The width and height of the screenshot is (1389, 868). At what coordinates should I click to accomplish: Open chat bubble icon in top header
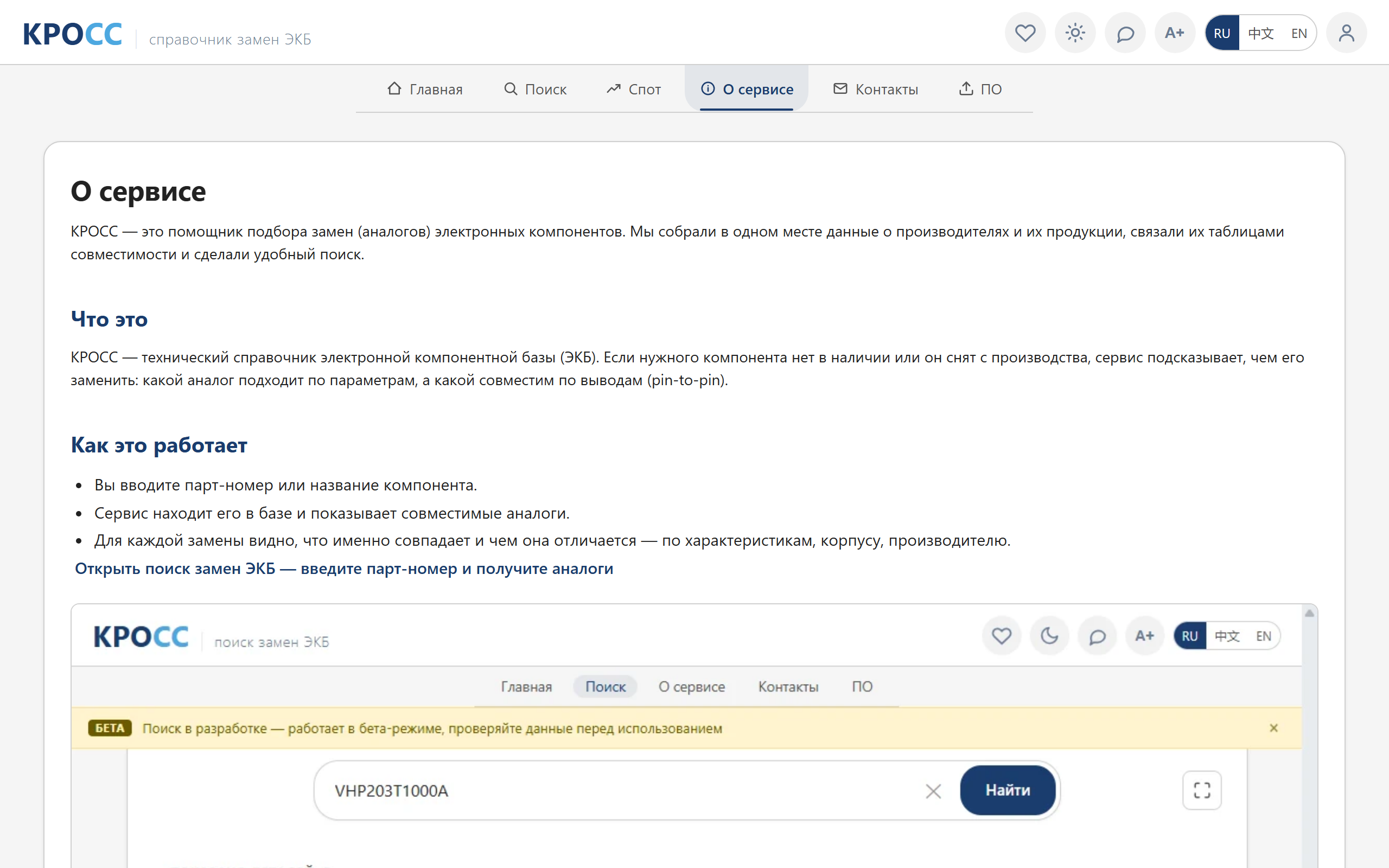click(x=1125, y=33)
